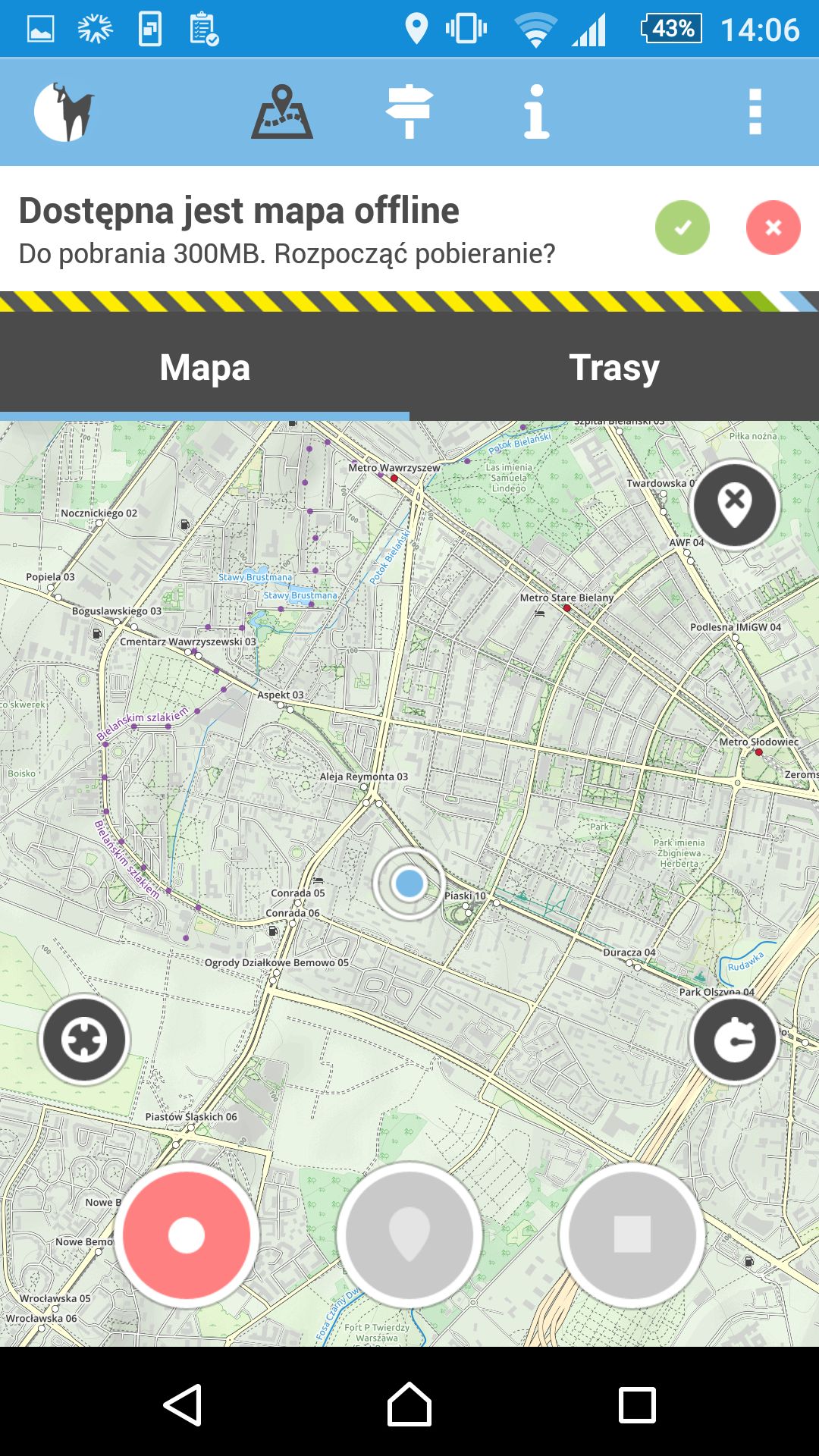Click the remove pin marker button

point(735,504)
